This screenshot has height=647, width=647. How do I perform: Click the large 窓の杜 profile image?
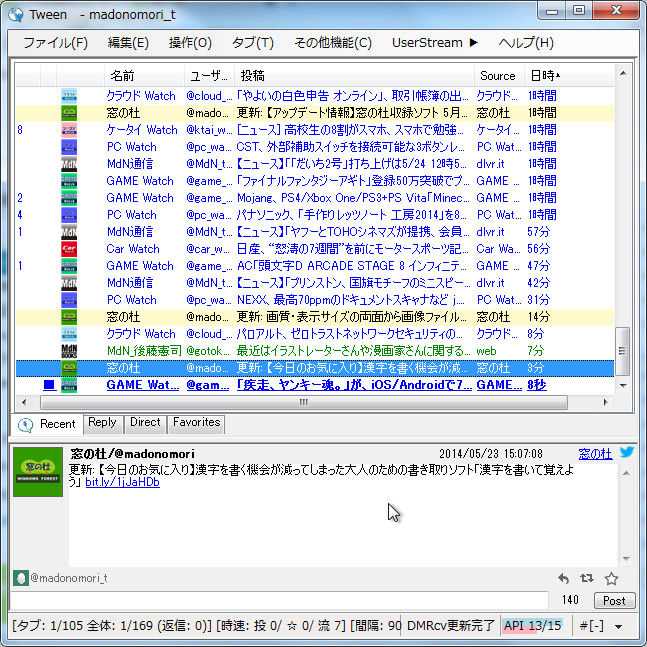pyautogui.click(x=38, y=472)
